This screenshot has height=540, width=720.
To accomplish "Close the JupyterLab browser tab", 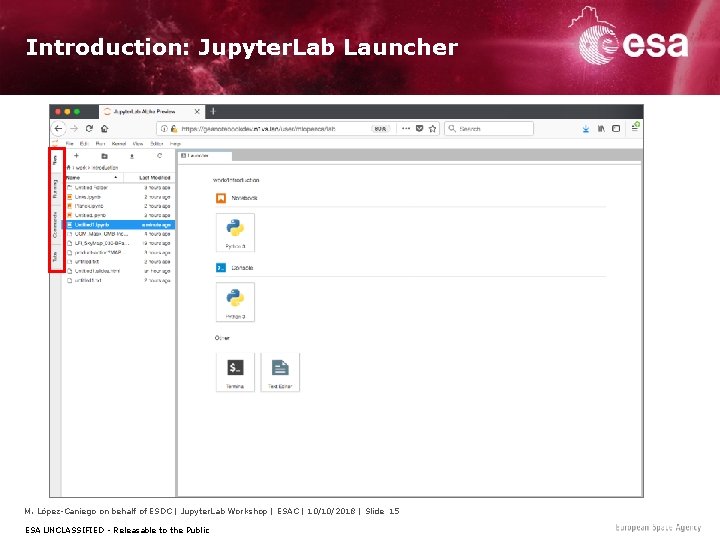I will point(197,112).
